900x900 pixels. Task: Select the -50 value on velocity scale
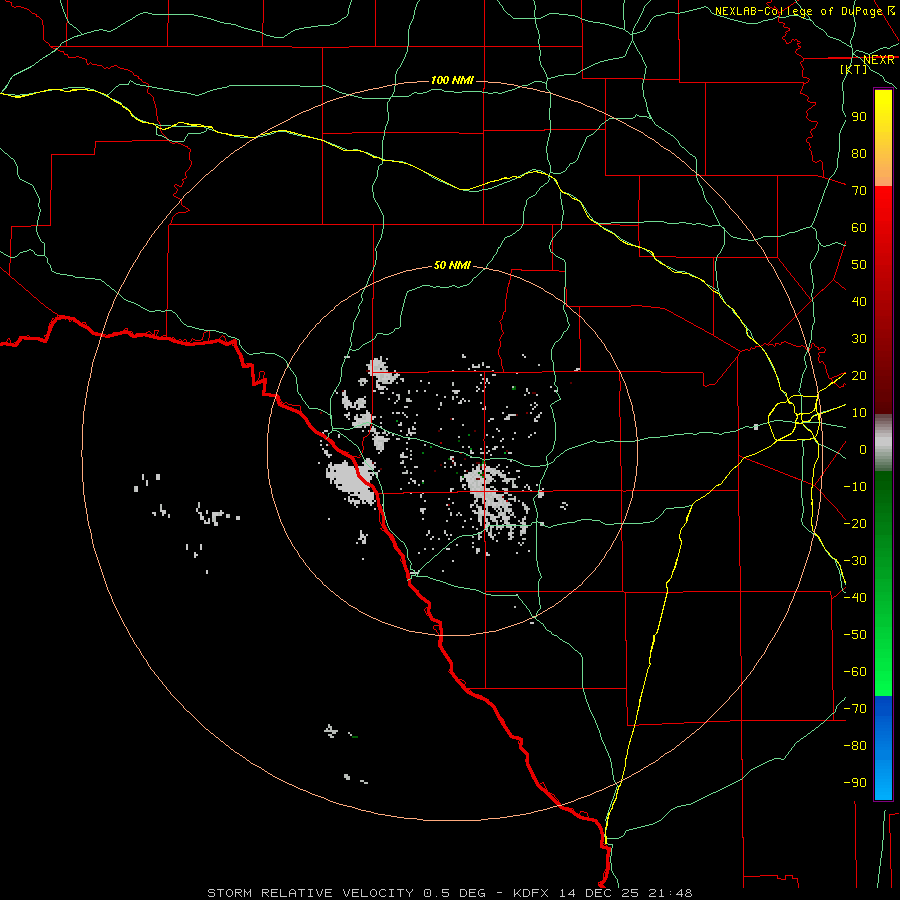[855, 635]
